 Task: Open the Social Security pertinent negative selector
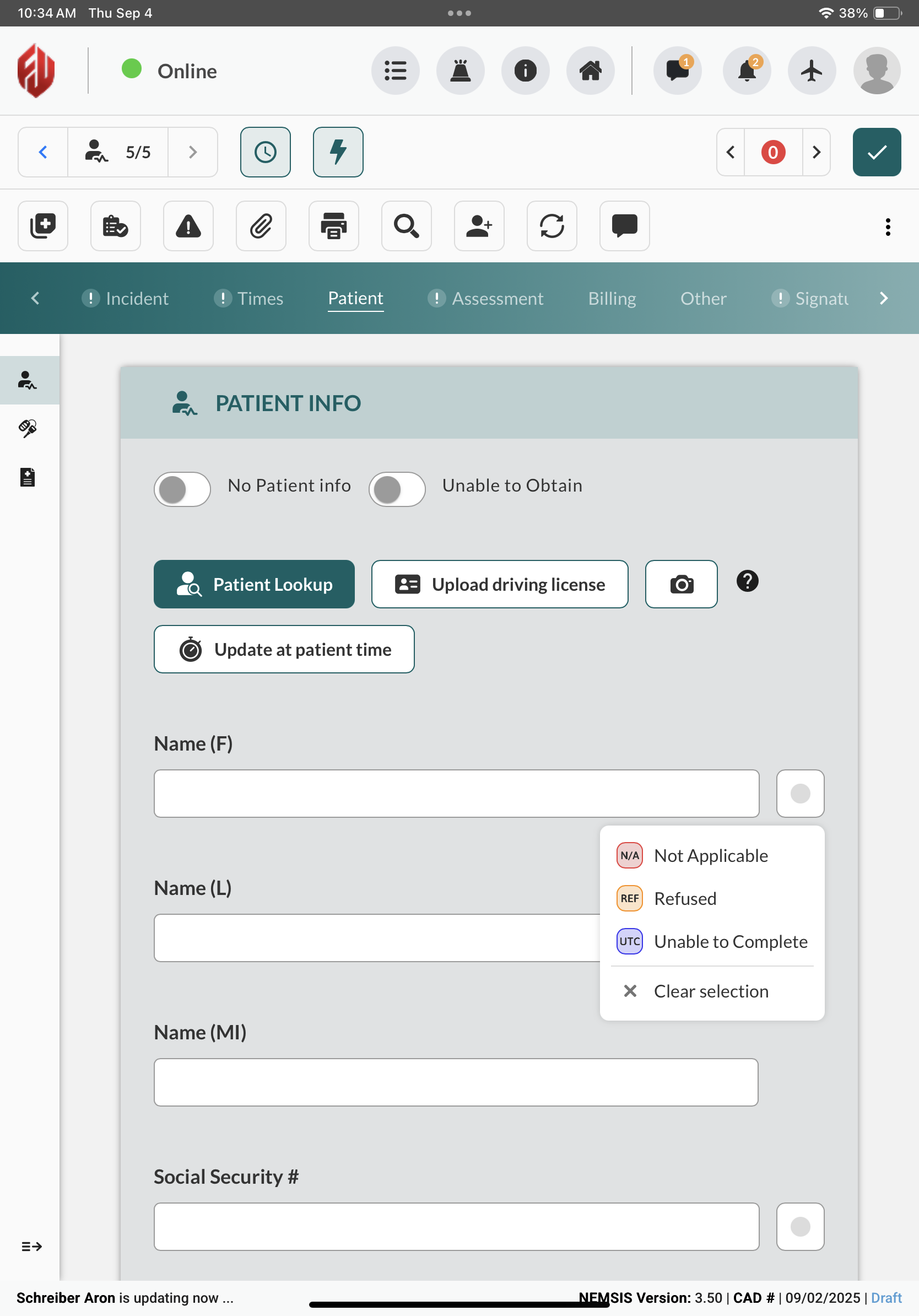[800, 1226]
